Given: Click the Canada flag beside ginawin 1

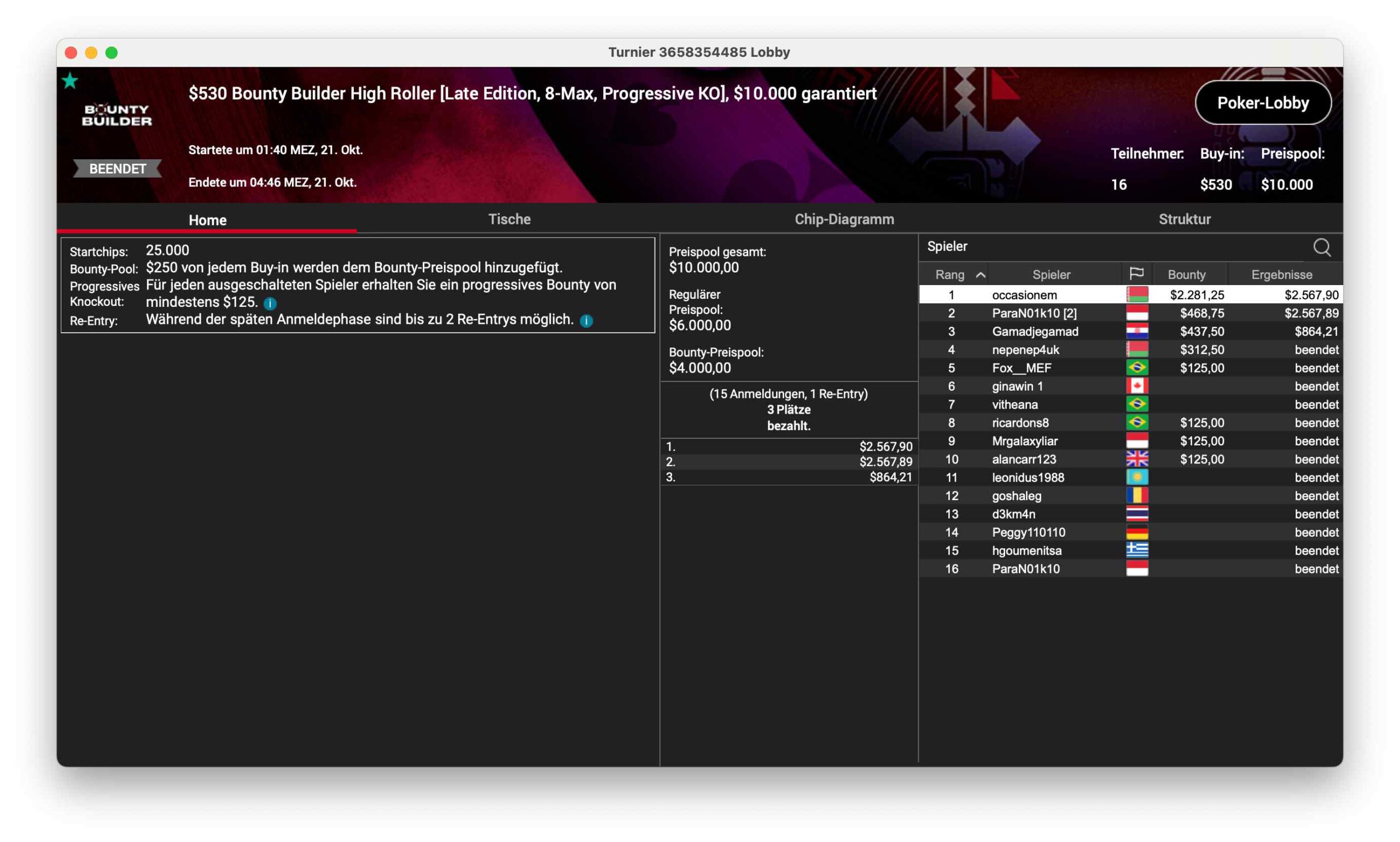Looking at the screenshot, I should coord(1136,386).
